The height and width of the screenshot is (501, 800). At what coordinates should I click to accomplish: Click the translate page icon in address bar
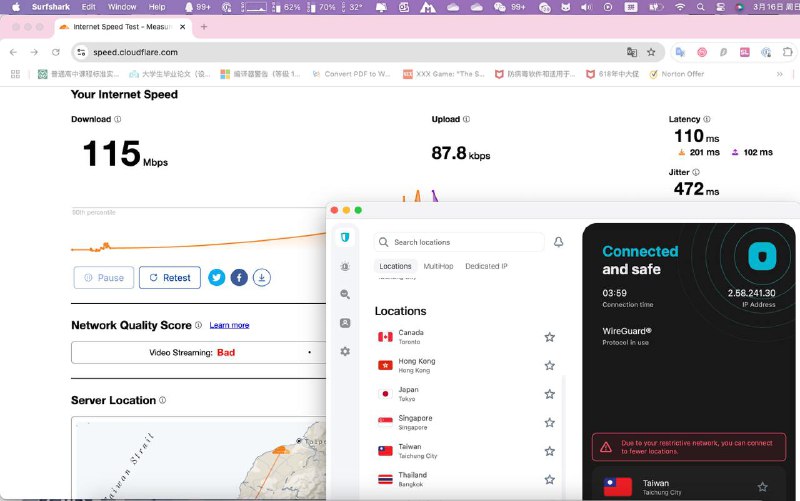632,52
